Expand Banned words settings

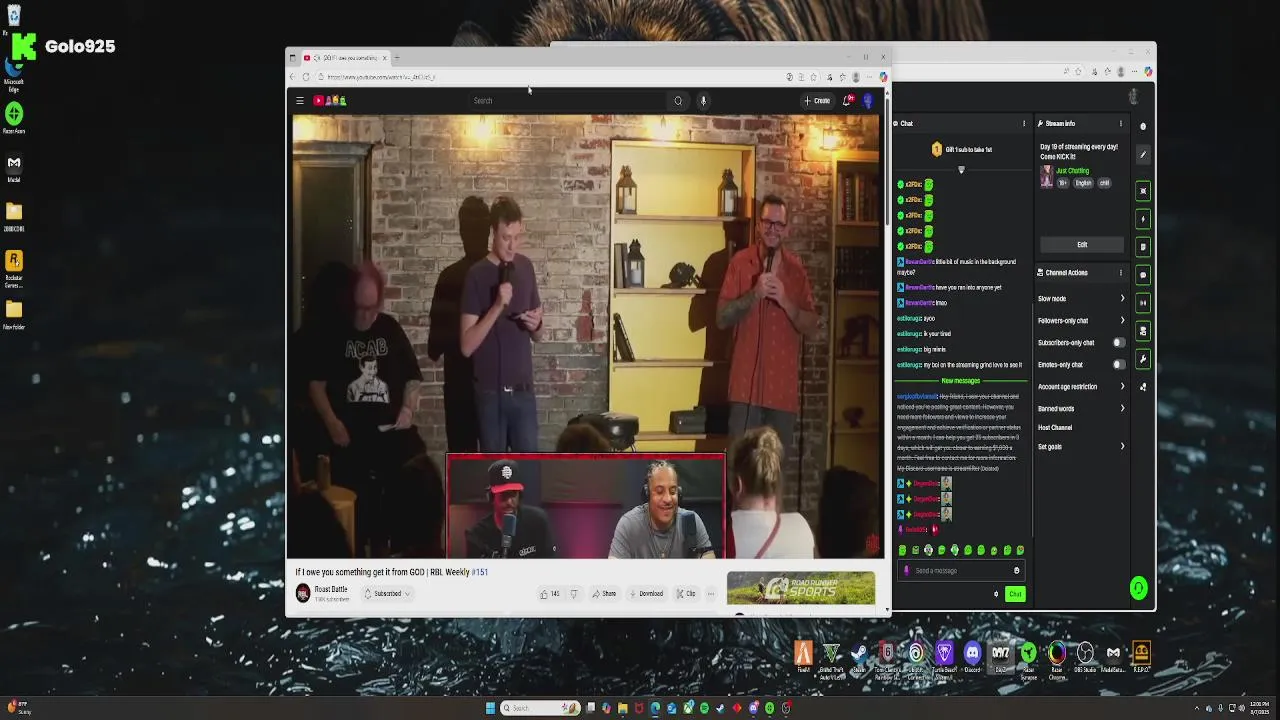pyautogui.click(x=1082, y=409)
